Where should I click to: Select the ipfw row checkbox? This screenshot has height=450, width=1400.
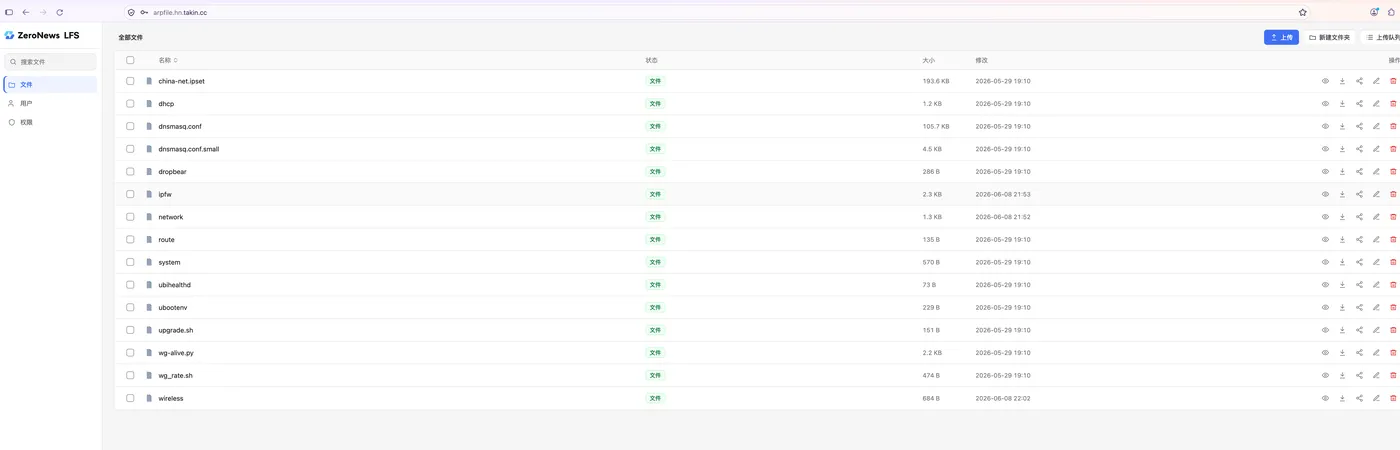click(130, 194)
